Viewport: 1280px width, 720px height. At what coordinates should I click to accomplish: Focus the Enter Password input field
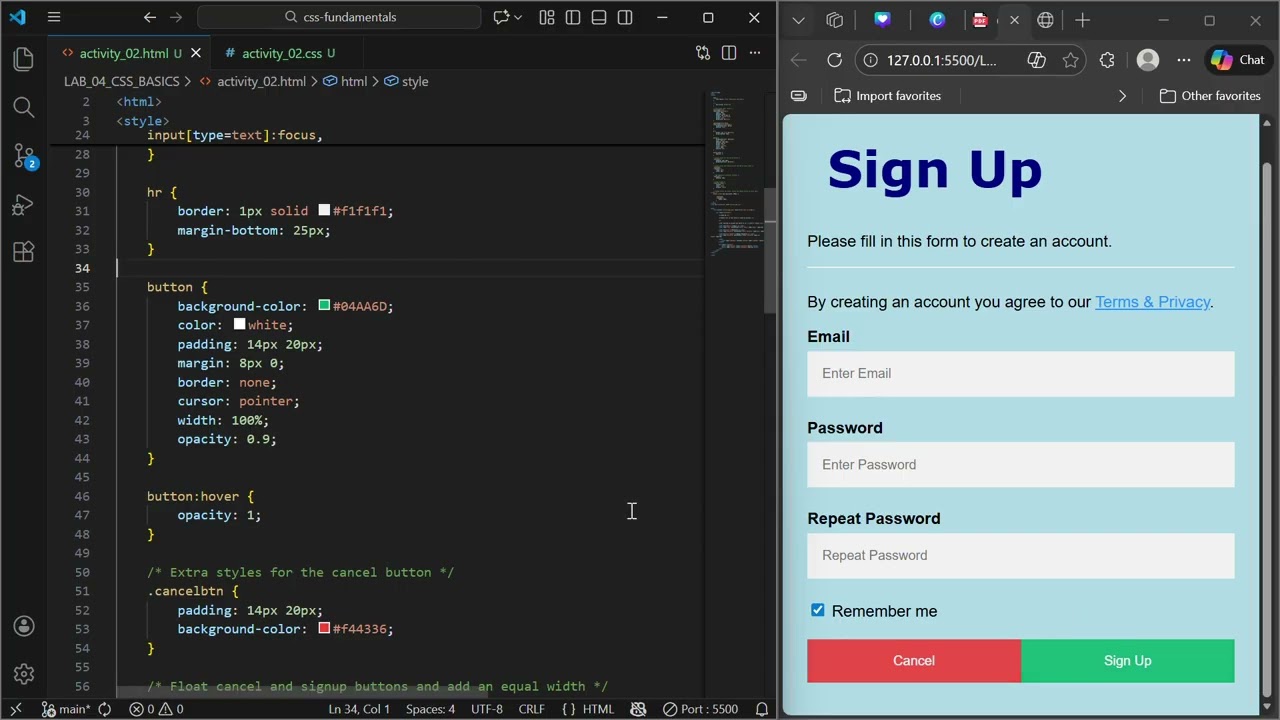(x=1021, y=464)
